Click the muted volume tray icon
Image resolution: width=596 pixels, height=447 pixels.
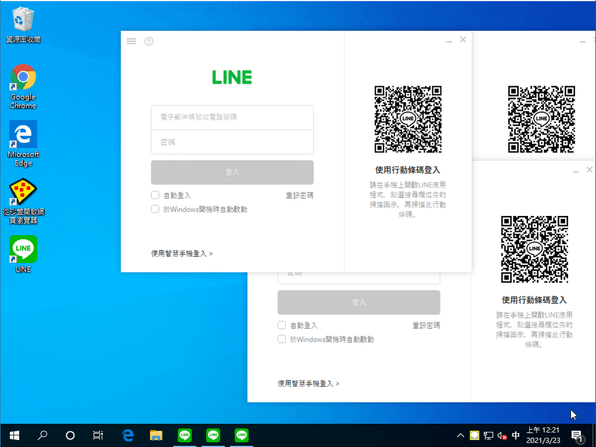[x=502, y=436]
